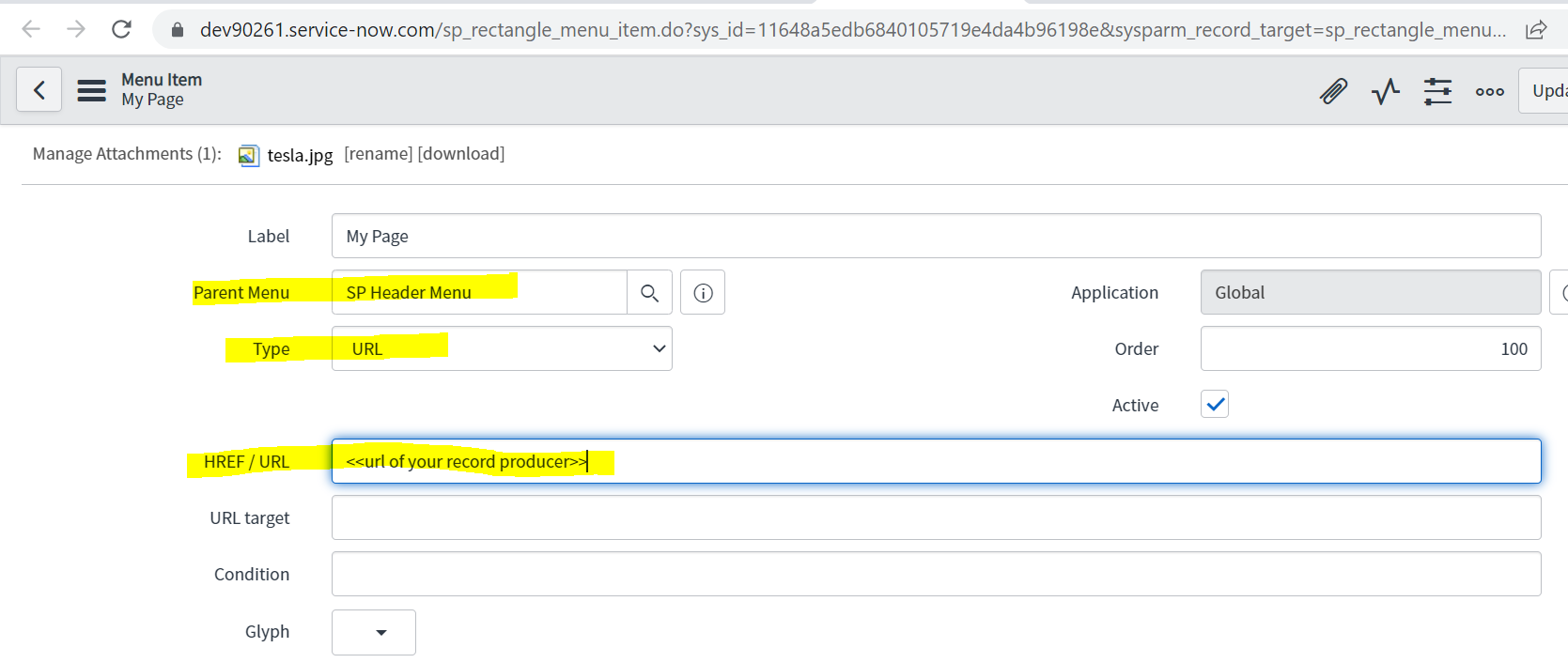Reload the current browser page
The image size is (1568, 663).
click(x=121, y=29)
